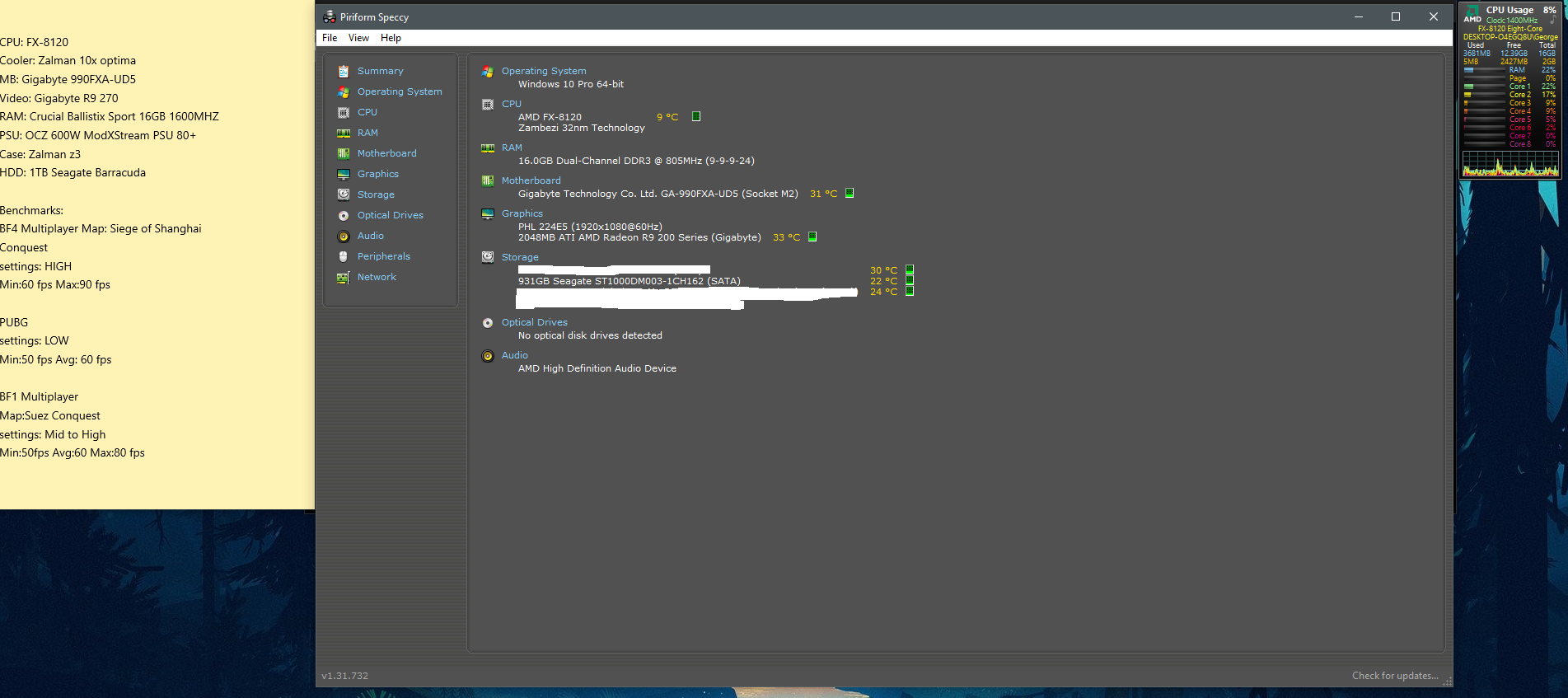Screen dimensions: 1568x698
Task: Open Graphics from the sidebar
Action: 378,174
